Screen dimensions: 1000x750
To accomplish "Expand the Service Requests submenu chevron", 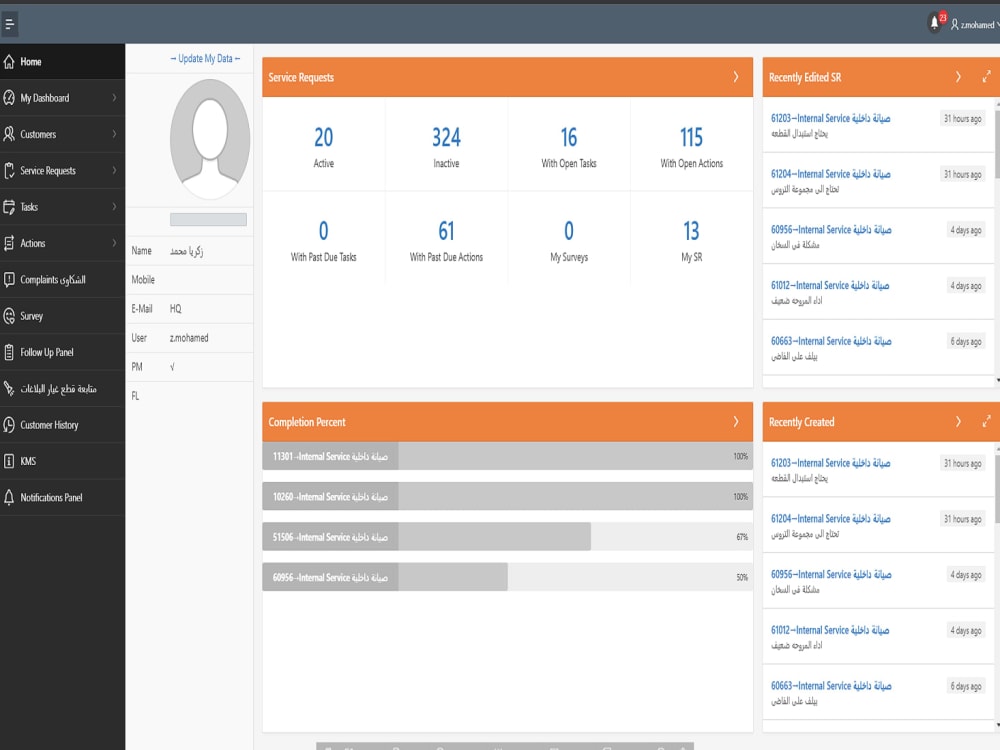I will [114, 170].
